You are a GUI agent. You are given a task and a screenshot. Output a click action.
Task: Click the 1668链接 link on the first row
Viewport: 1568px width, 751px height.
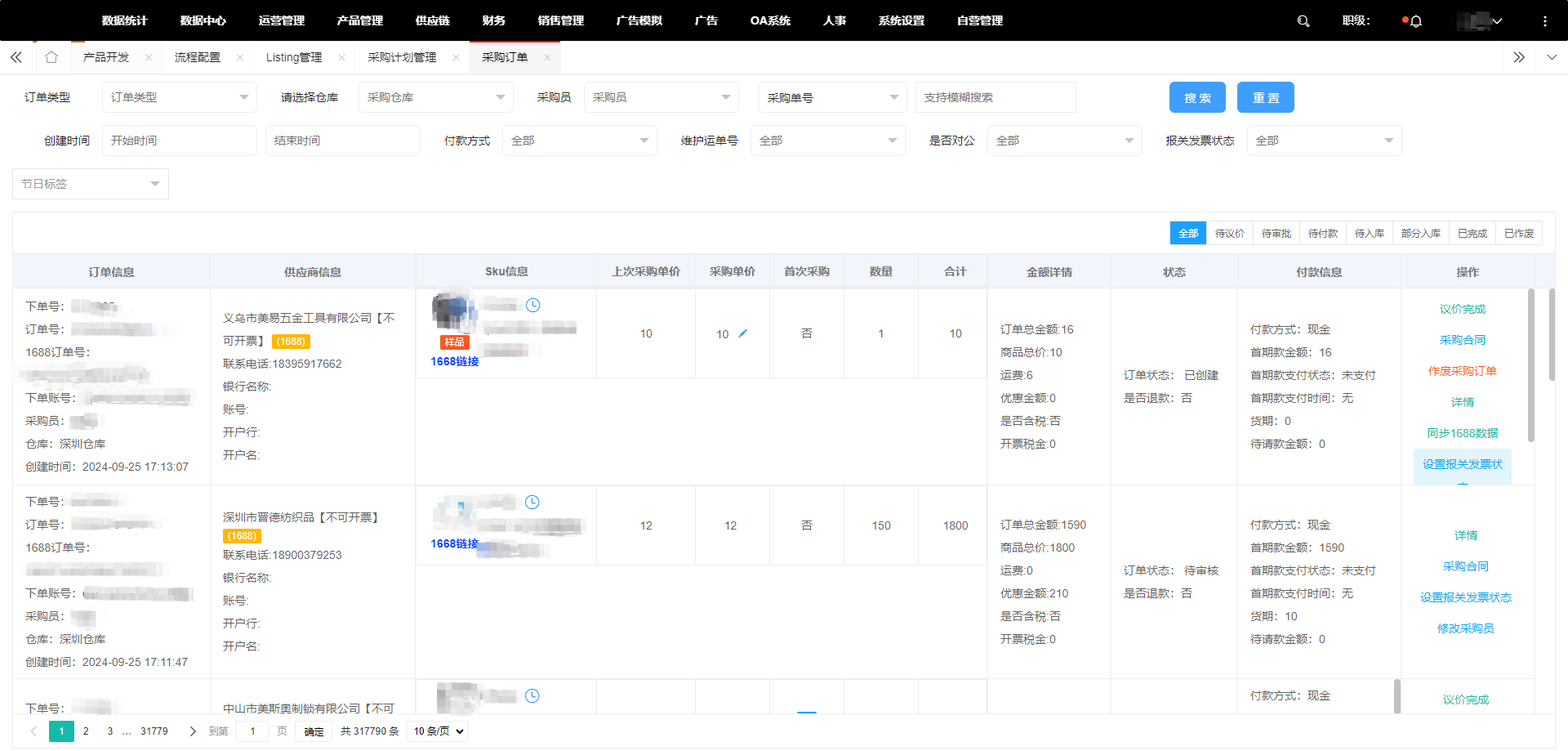tap(455, 360)
